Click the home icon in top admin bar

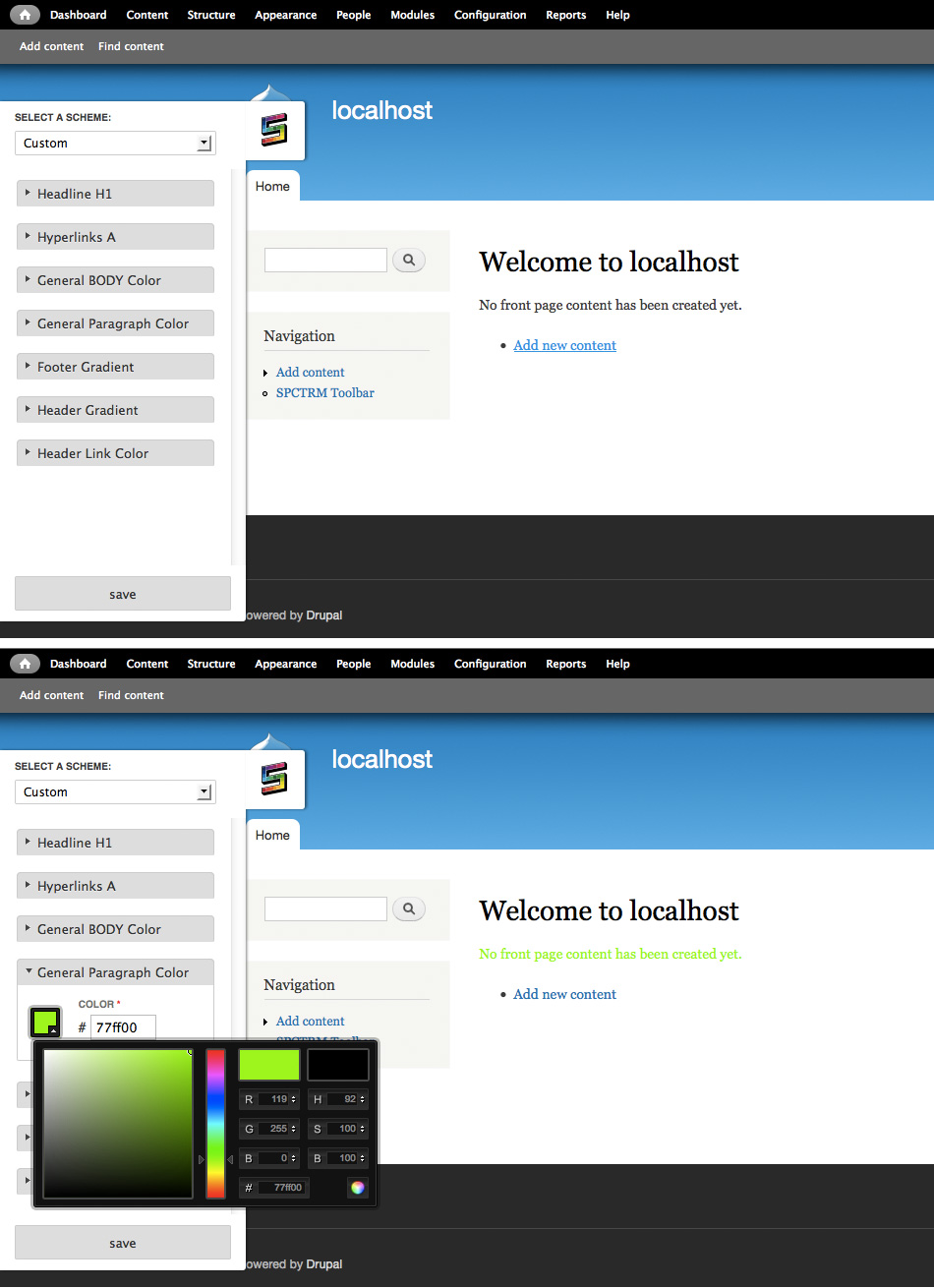click(x=25, y=15)
